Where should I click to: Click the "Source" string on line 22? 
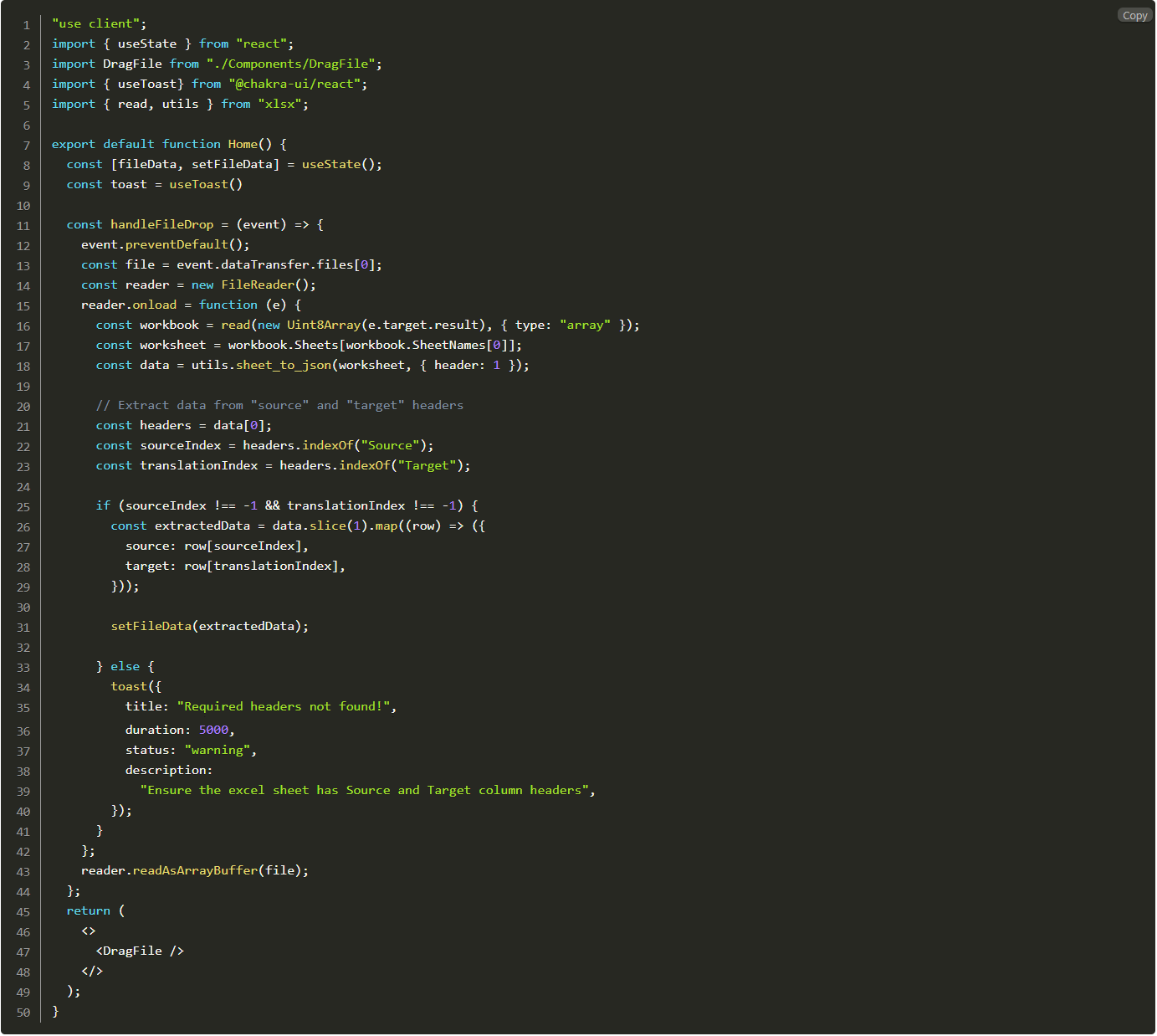[390, 445]
